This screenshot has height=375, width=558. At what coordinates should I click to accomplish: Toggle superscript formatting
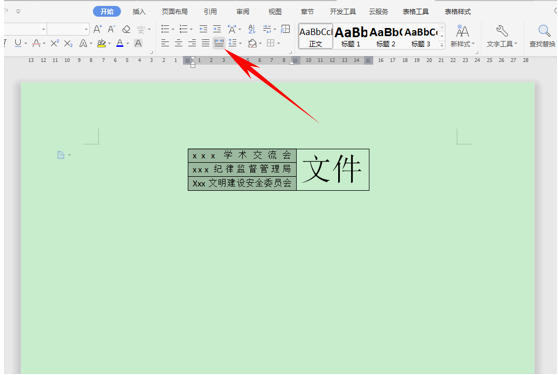(54, 43)
